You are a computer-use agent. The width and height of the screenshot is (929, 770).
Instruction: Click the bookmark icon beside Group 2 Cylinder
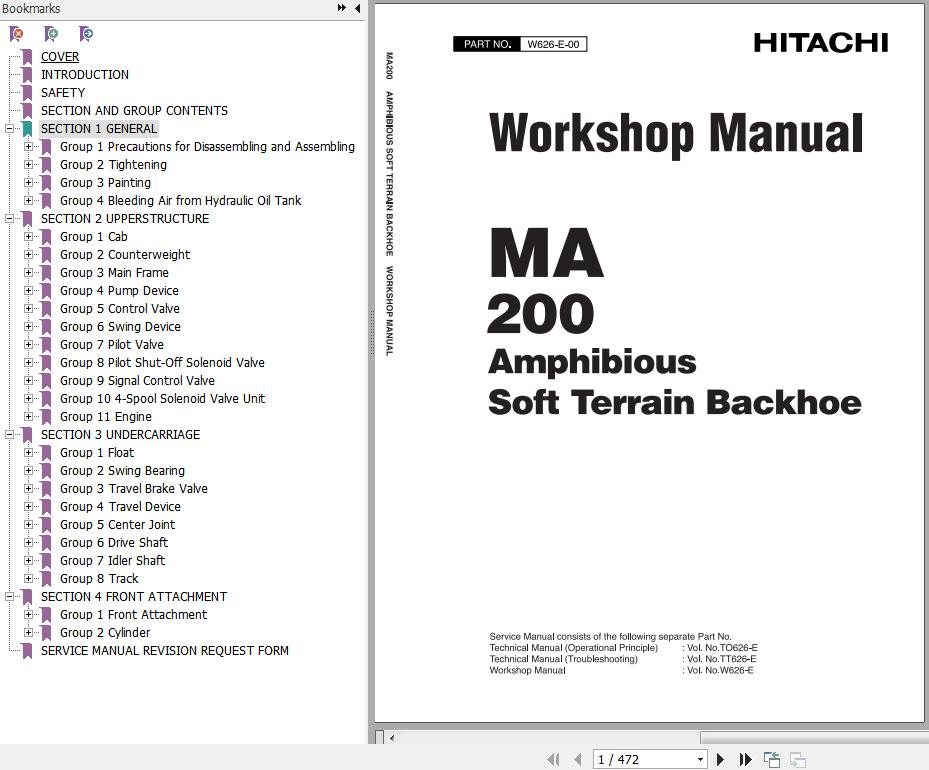coord(46,633)
